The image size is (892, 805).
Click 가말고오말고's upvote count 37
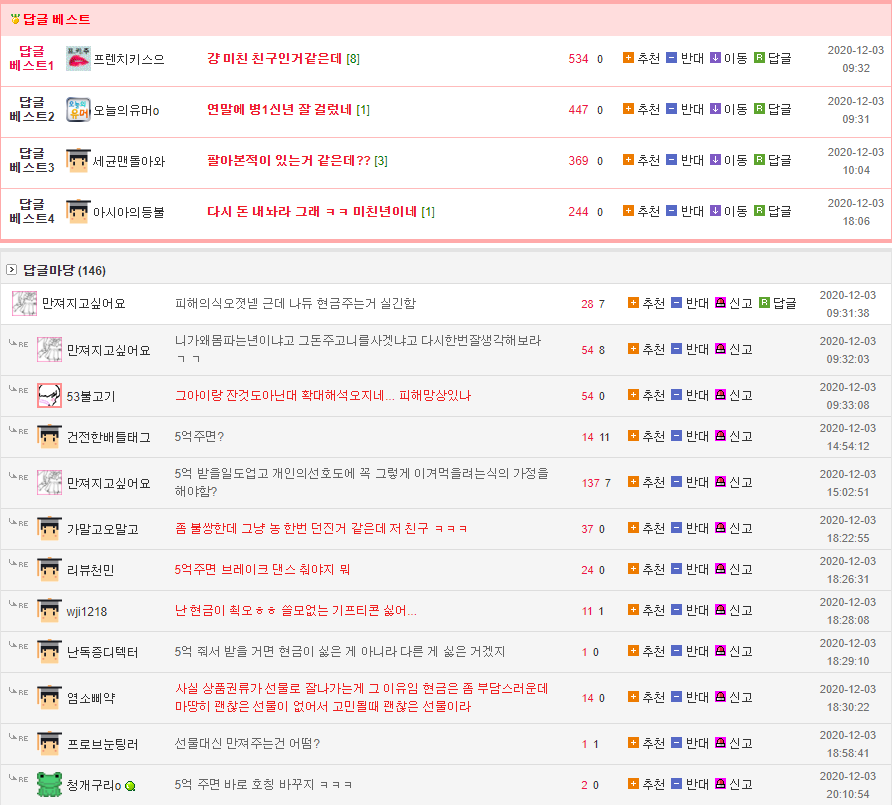click(x=587, y=528)
